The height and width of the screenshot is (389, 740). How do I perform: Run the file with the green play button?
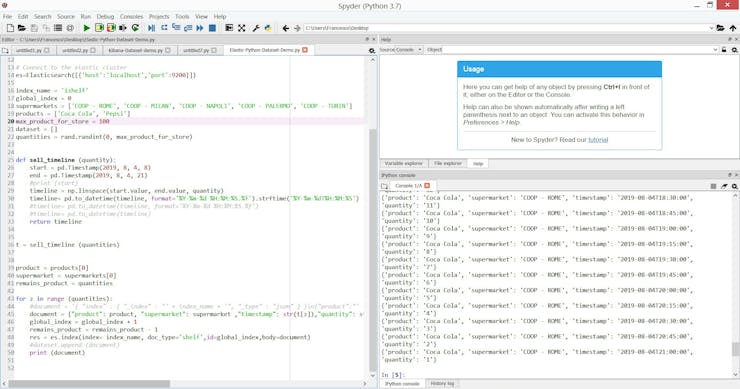click(x=86, y=28)
